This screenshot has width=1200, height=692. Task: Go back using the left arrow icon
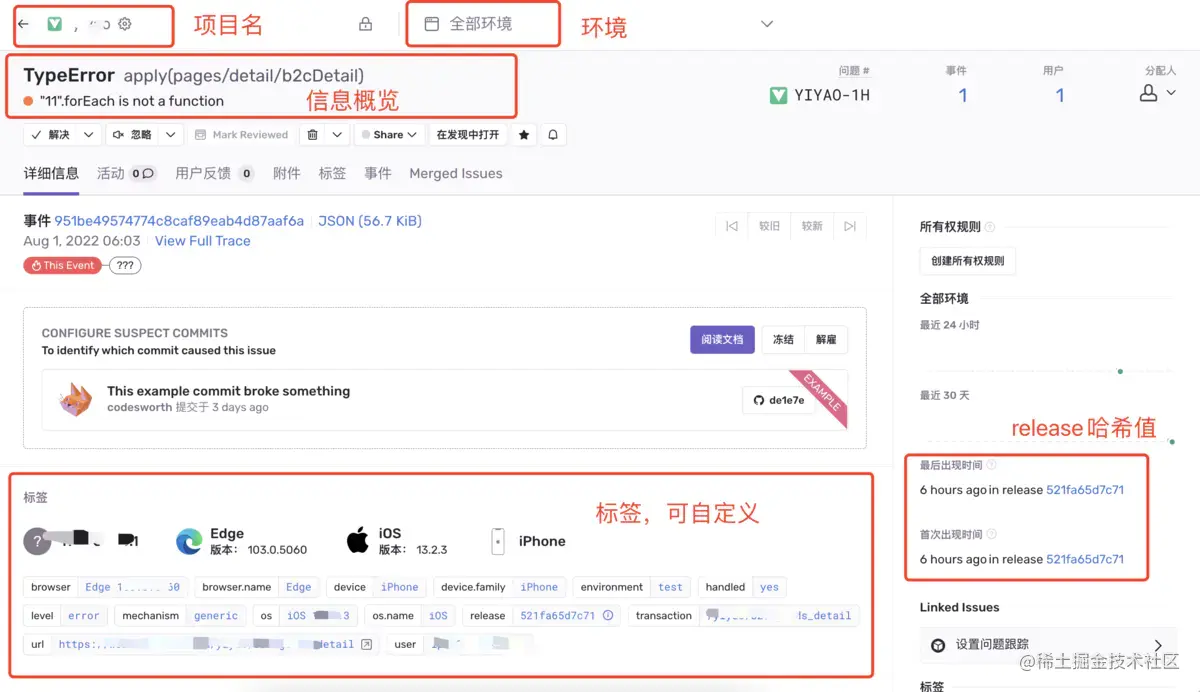point(24,24)
